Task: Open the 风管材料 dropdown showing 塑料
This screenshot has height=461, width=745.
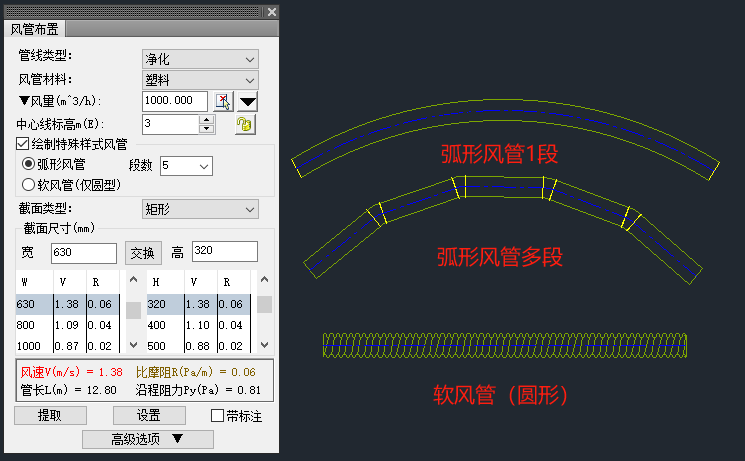Action: [200, 80]
